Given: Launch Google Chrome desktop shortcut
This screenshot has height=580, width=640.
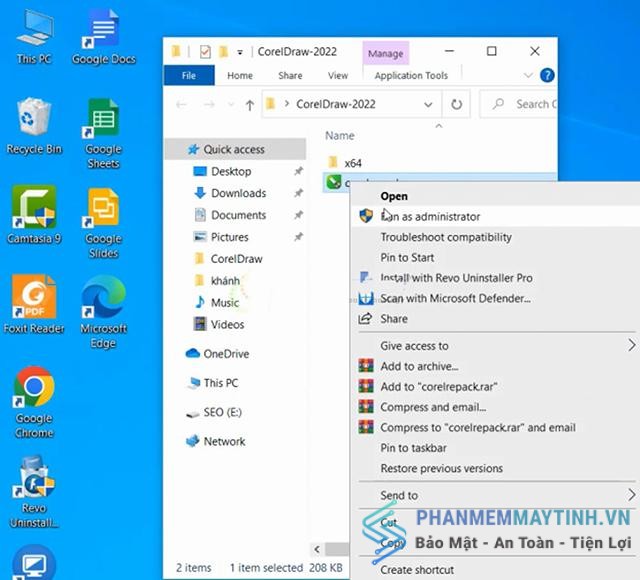Looking at the screenshot, I should pyautogui.click(x=34, y=402).
